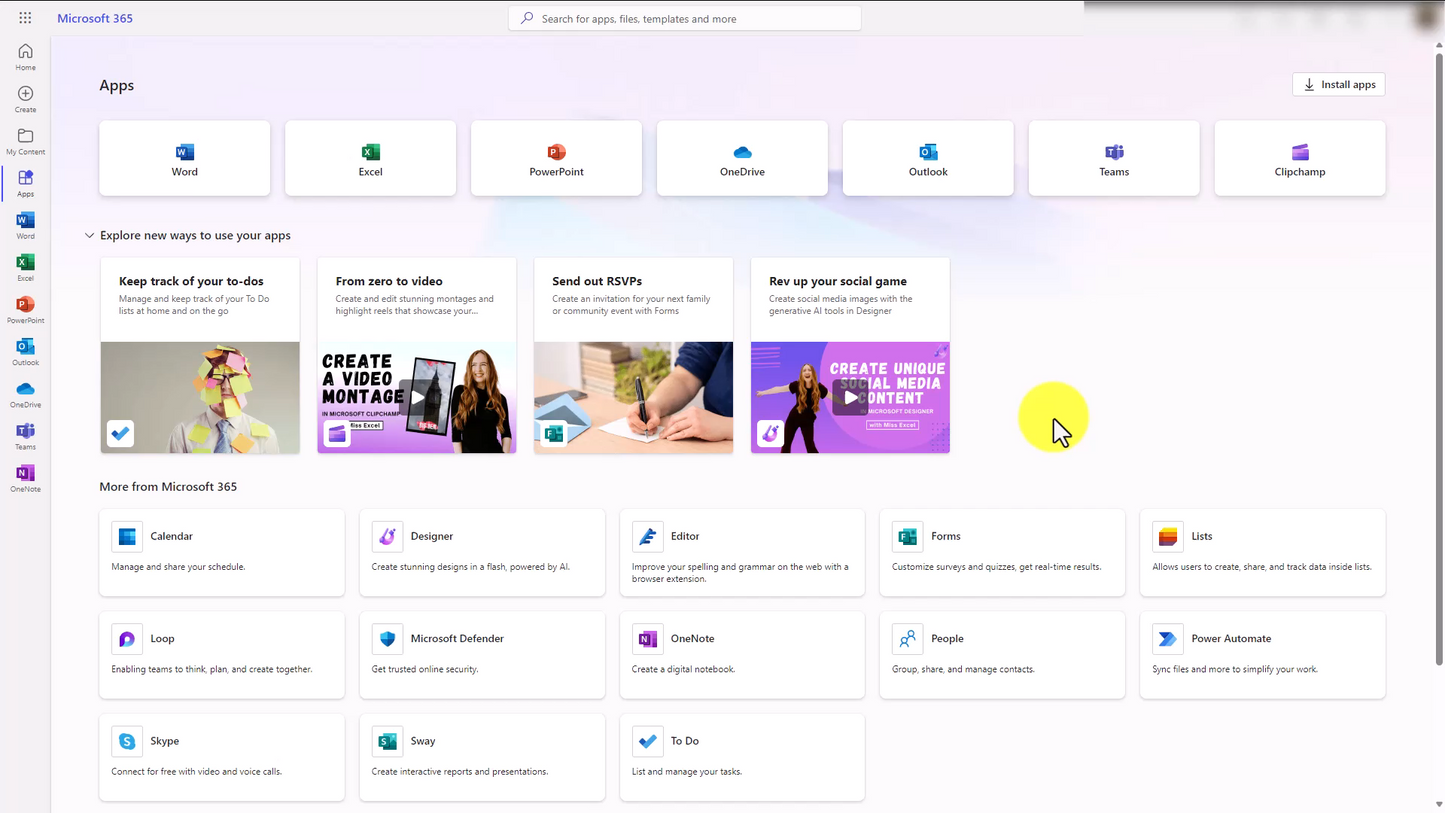Click the Install apps button

tap(1338, 84)
